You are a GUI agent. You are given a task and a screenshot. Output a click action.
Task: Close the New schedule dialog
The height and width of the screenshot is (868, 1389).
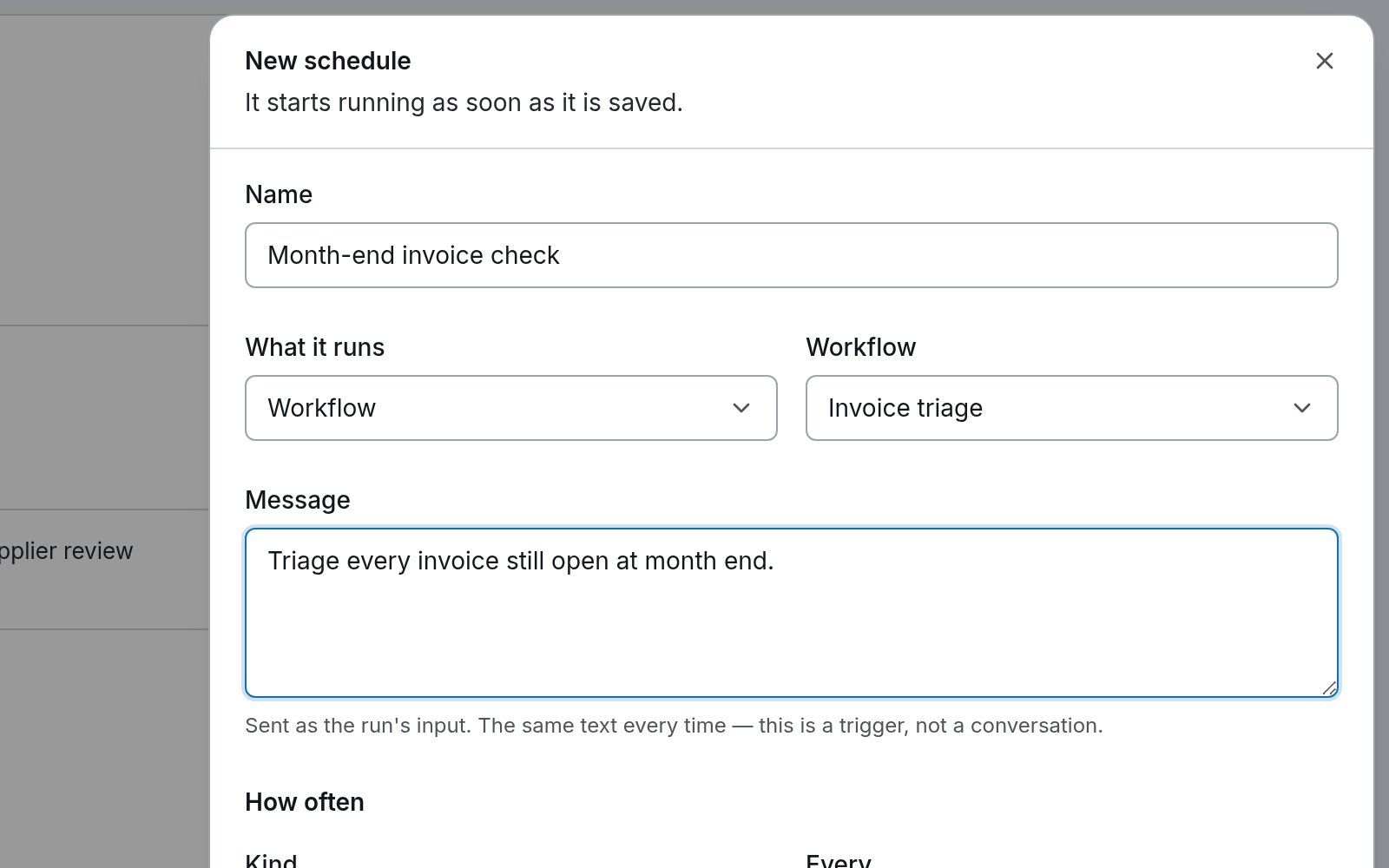[1324, 61]
